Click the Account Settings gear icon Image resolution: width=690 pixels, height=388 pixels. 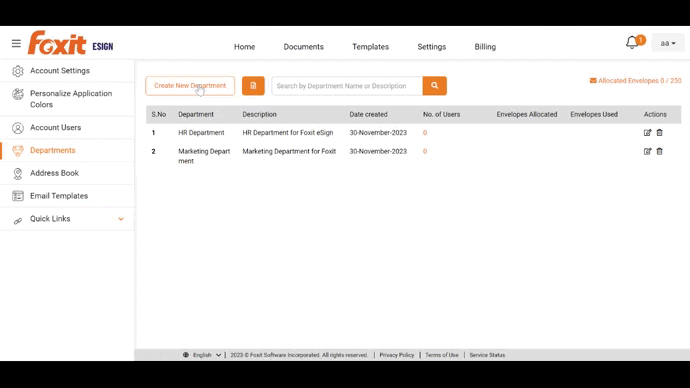coord(18,71)
